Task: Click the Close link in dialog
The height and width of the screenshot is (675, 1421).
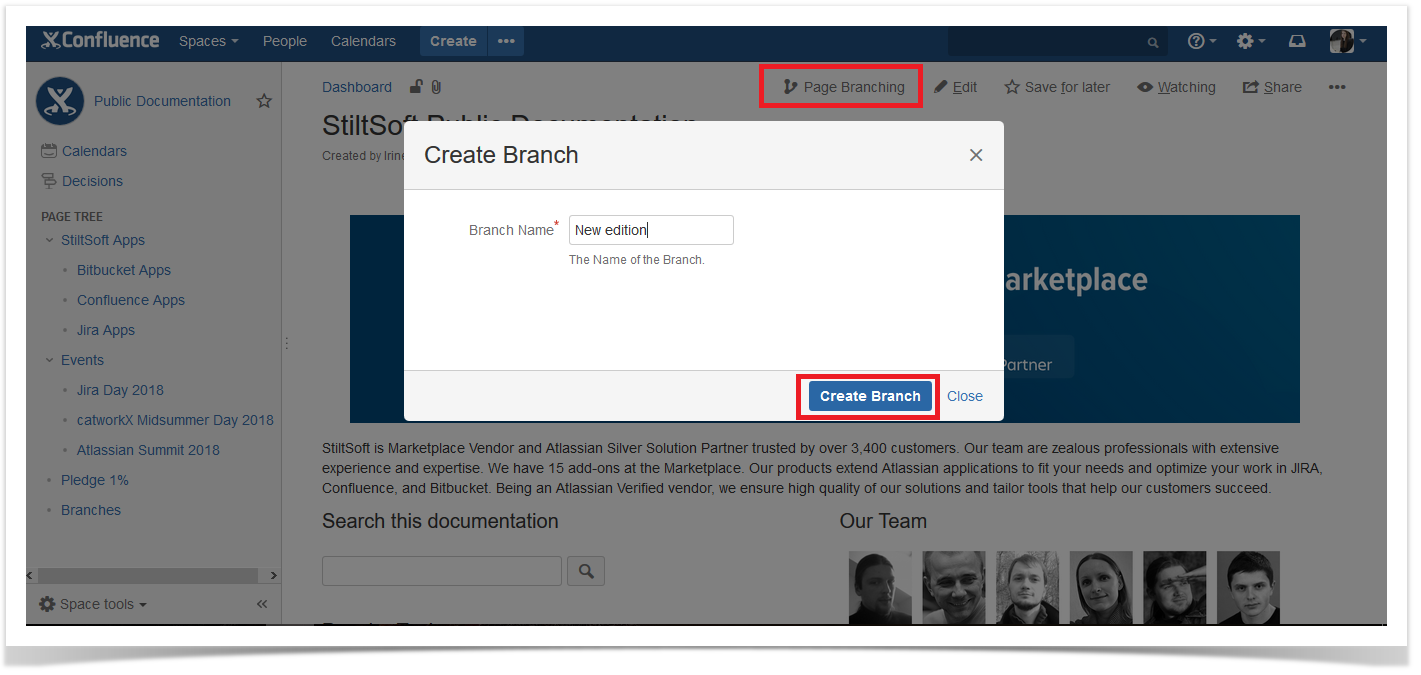Action: click(965, 396)
